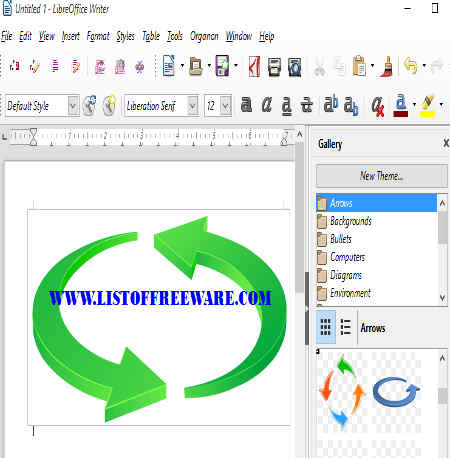Image resolution: width=450 pixels, height=458 pixels.
Task: Select the Diagrams gallery theme
Action: tap(376, 275)
